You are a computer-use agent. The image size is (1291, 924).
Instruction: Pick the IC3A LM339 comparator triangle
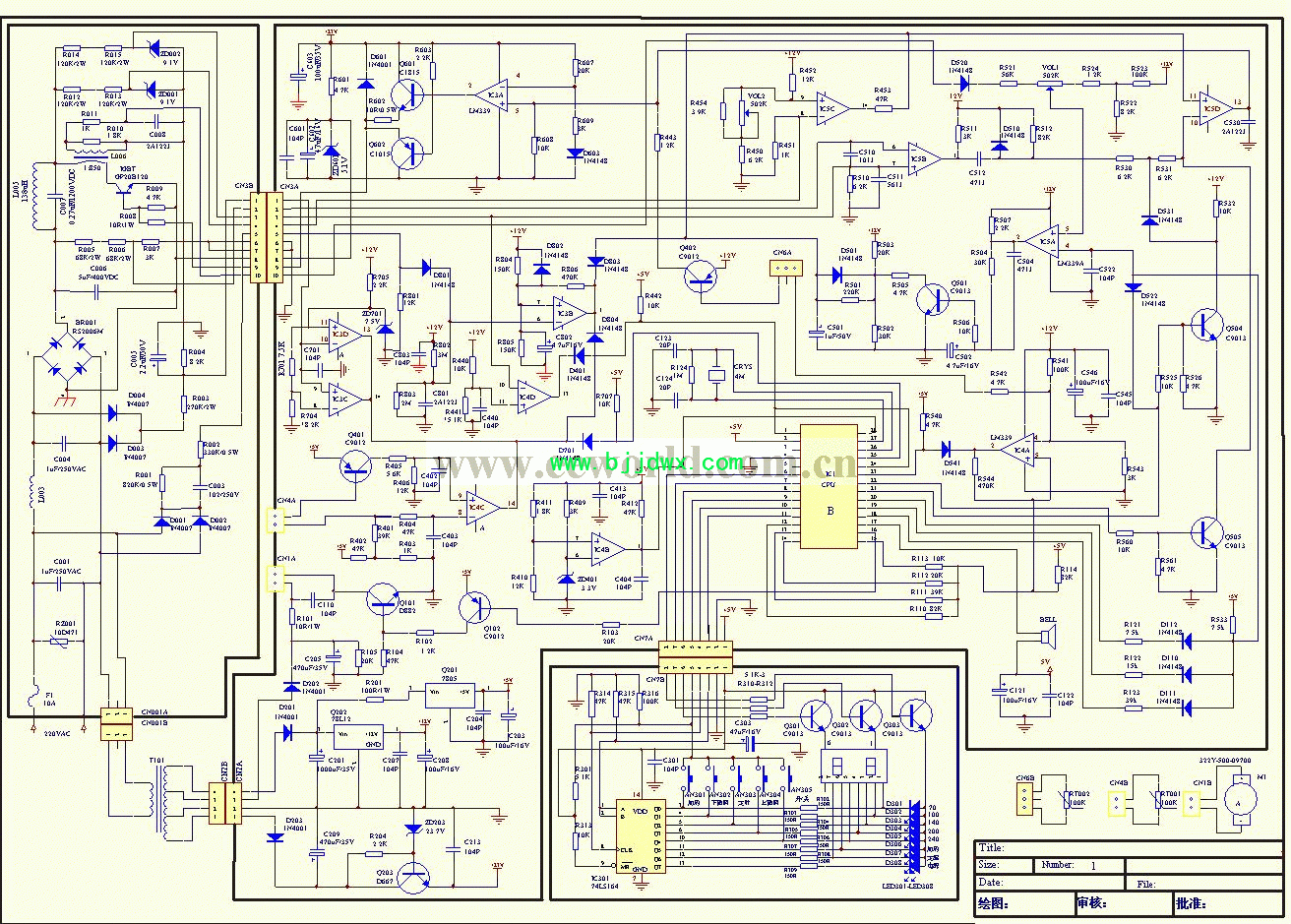(x=490, y=95)
